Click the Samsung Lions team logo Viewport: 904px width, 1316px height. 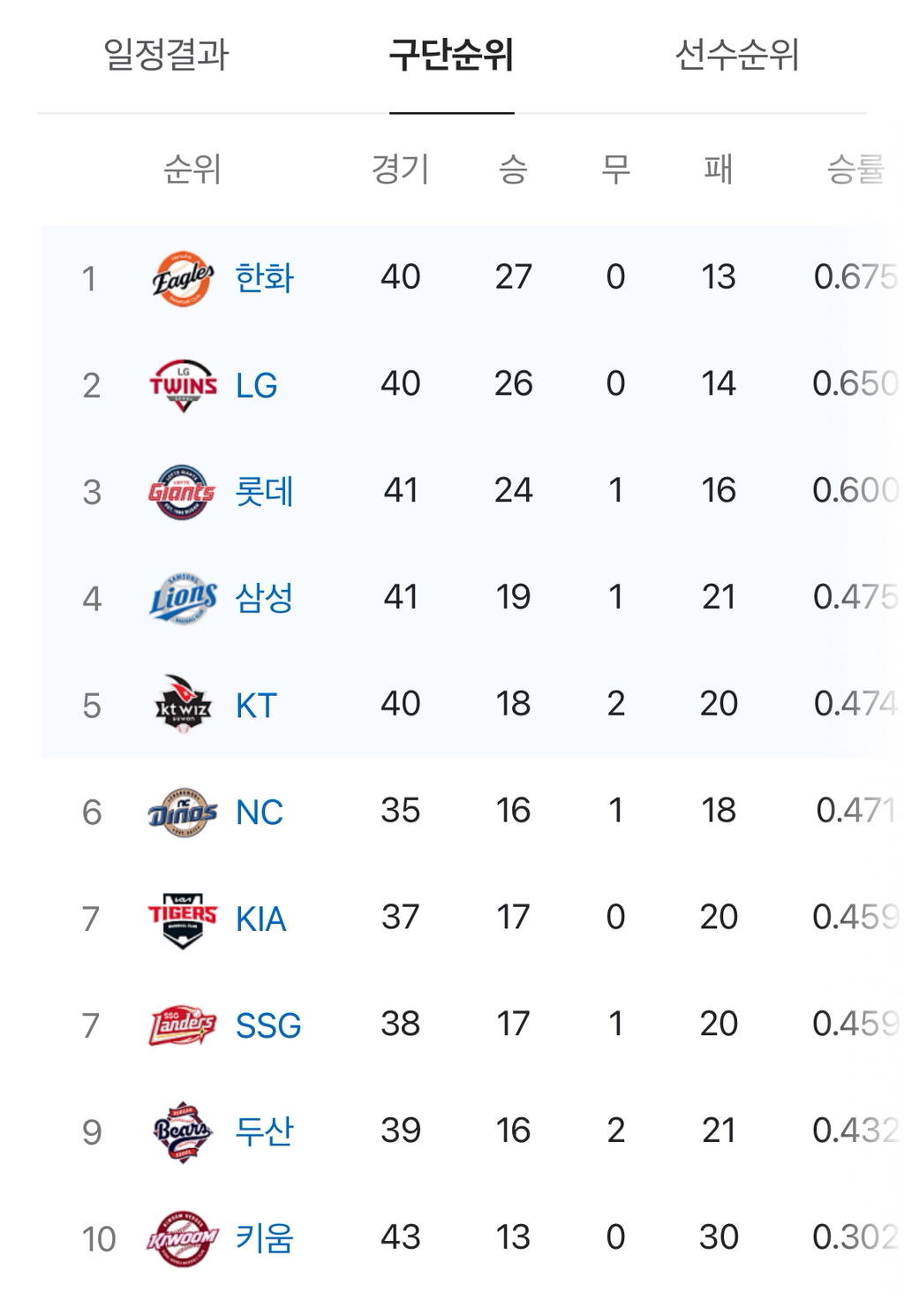pyautogui.click(x=183, y=599)
